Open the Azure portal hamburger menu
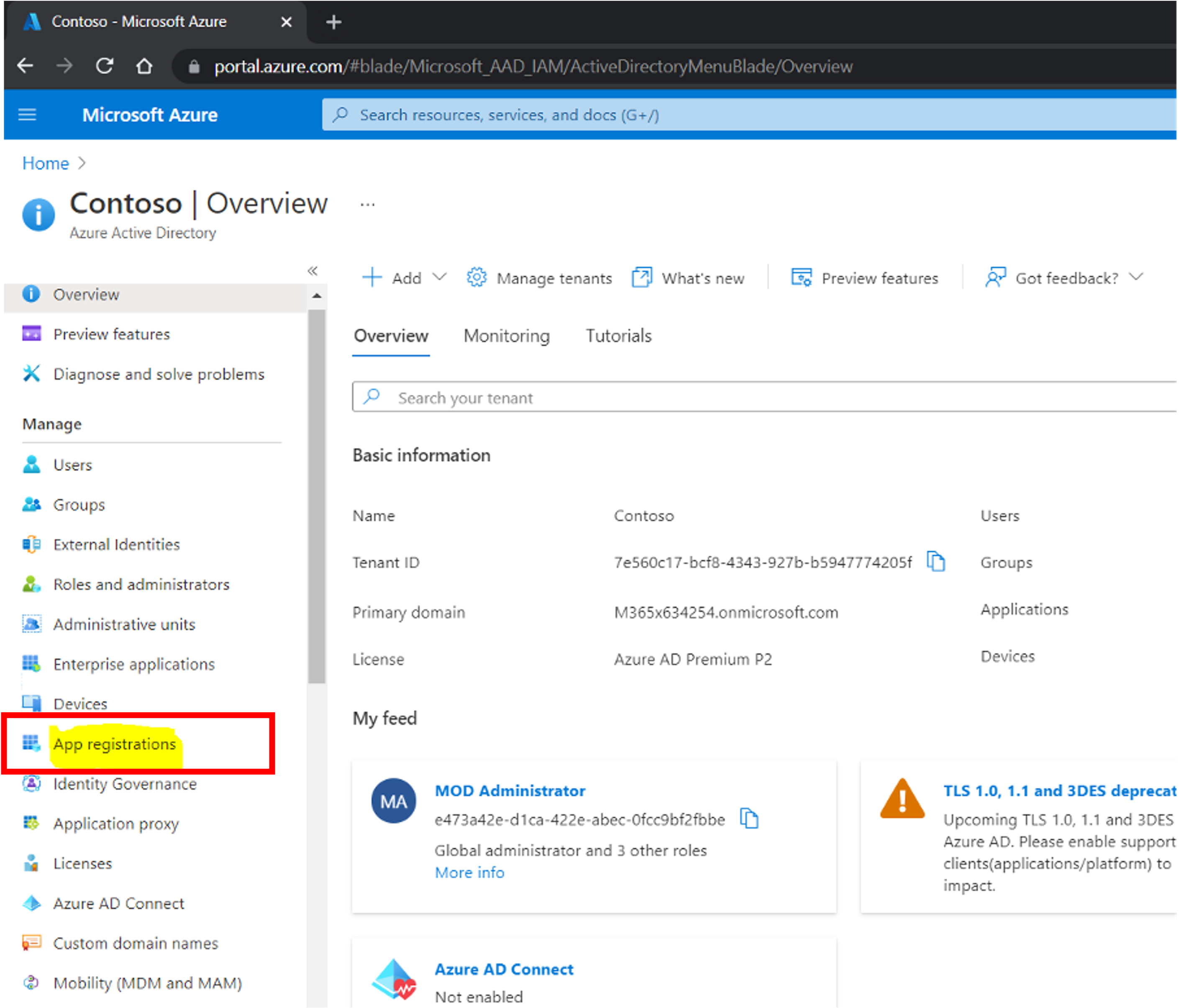The height and width of the screenshot is (1008, 1179). coord(27,115)
